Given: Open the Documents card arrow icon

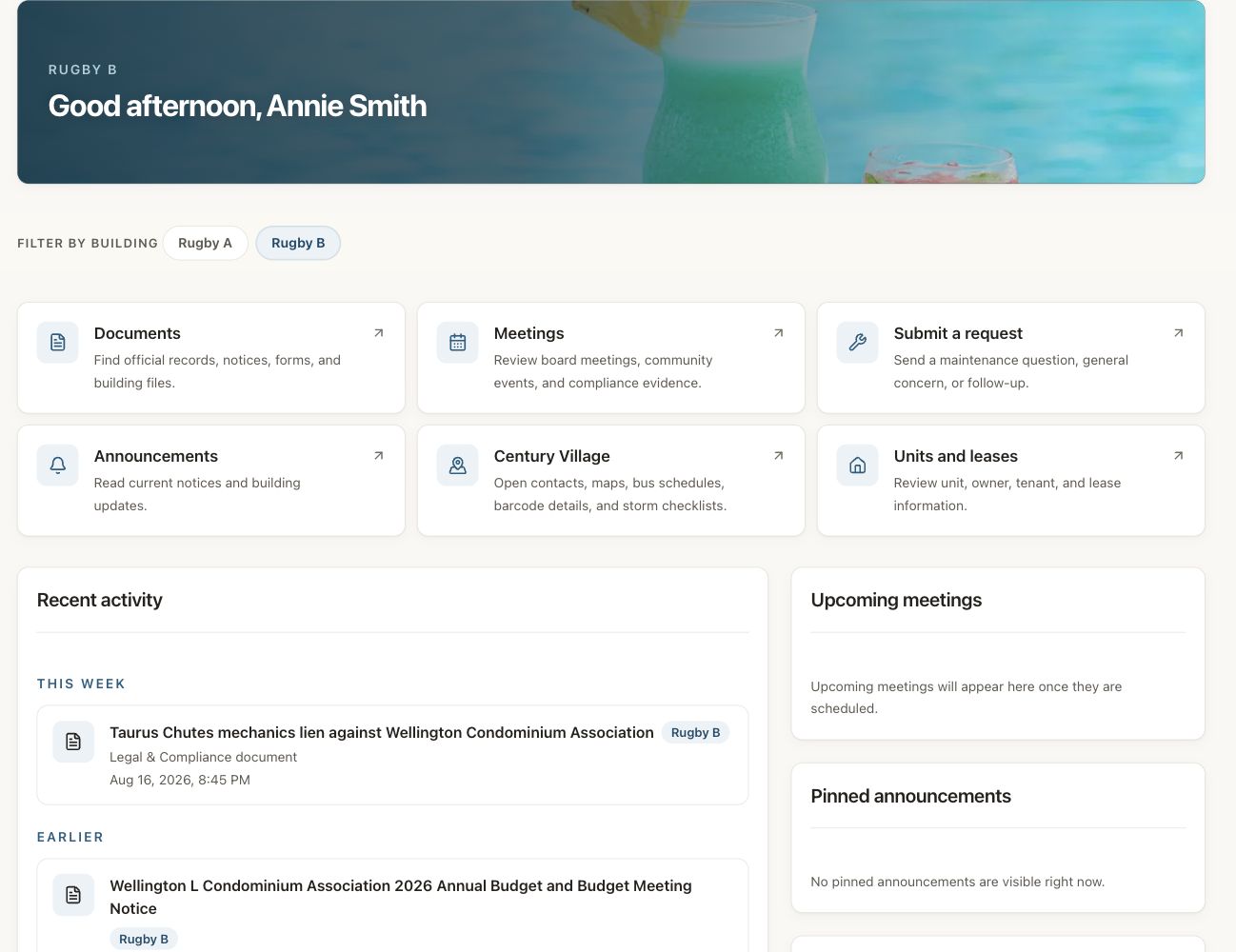Looking at the screenshot, I should point(379,333).
